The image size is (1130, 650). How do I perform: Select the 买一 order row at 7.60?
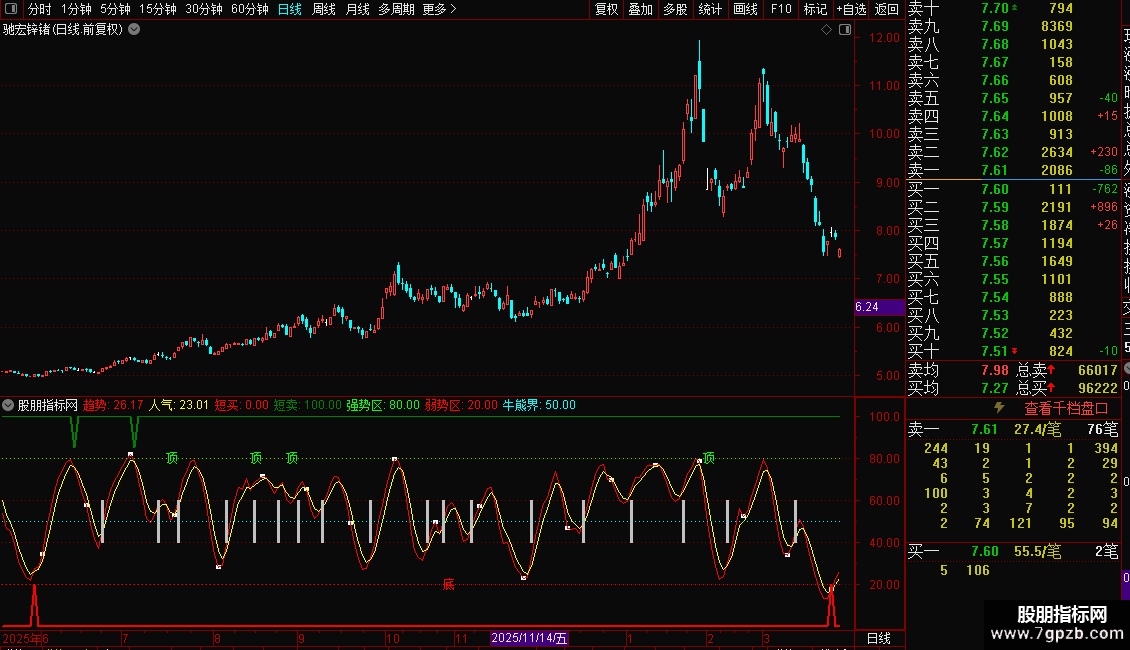click(1014, 189)
